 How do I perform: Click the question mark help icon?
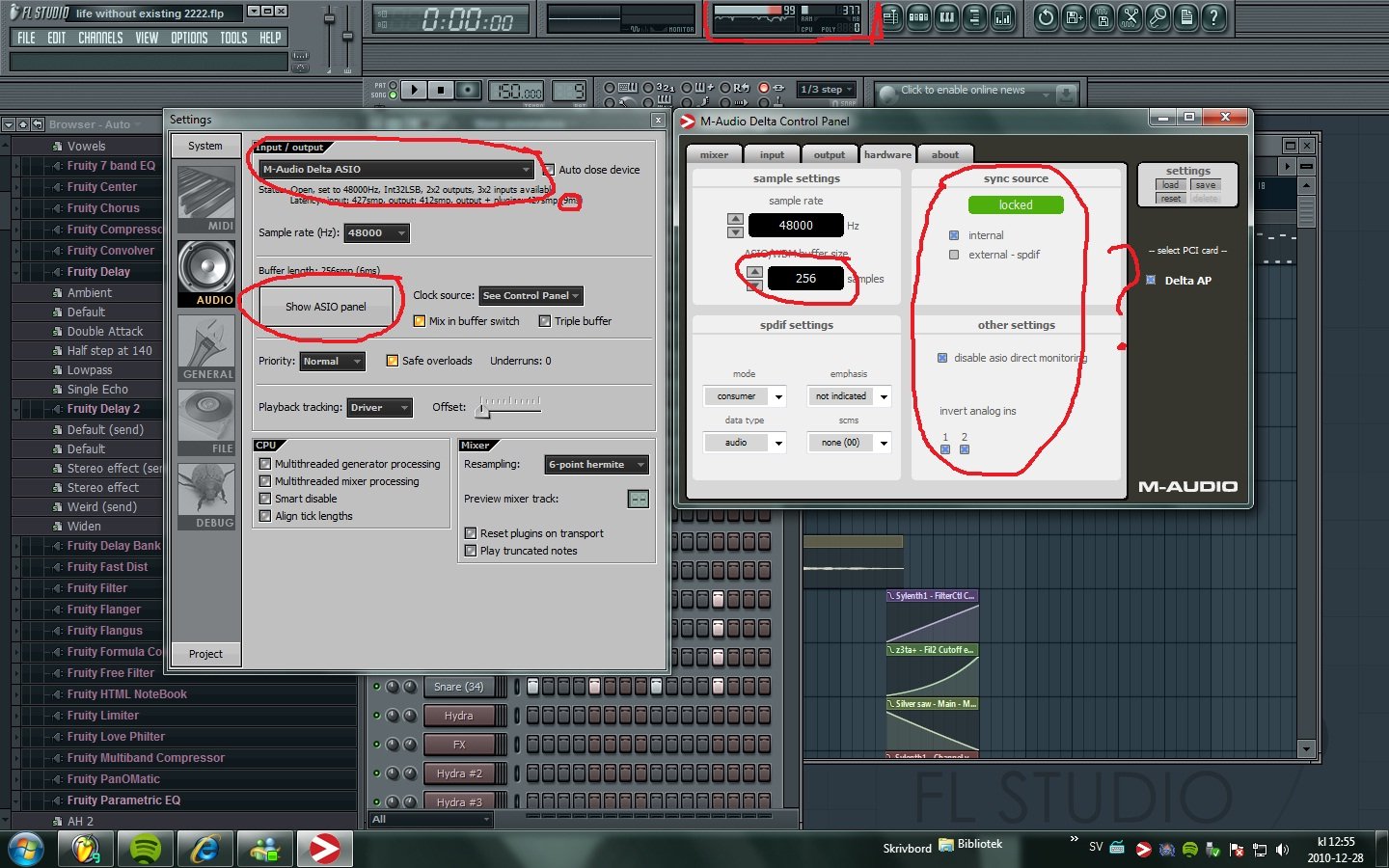point(1214,17)
